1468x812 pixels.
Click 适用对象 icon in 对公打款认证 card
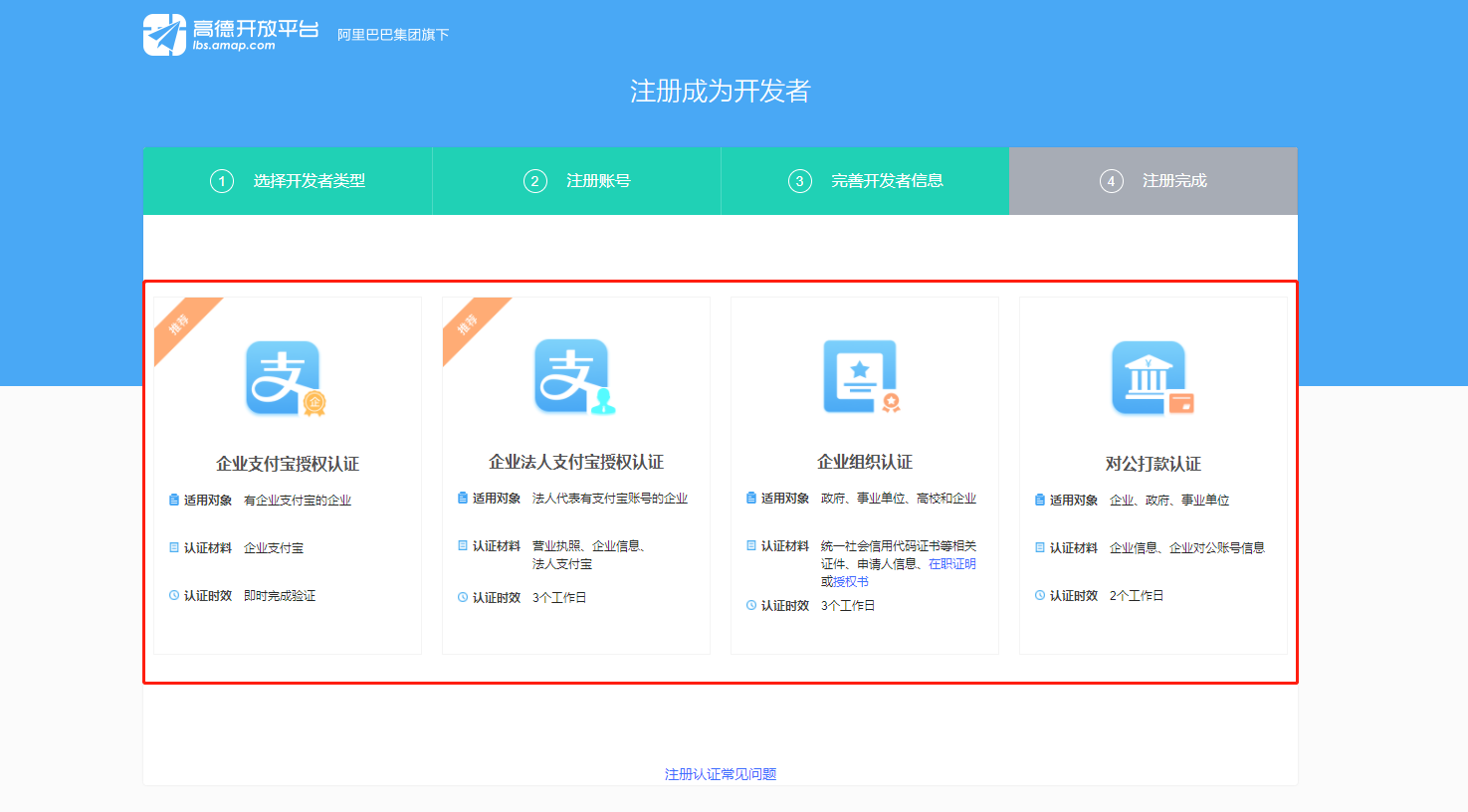tap(1040, 500)
